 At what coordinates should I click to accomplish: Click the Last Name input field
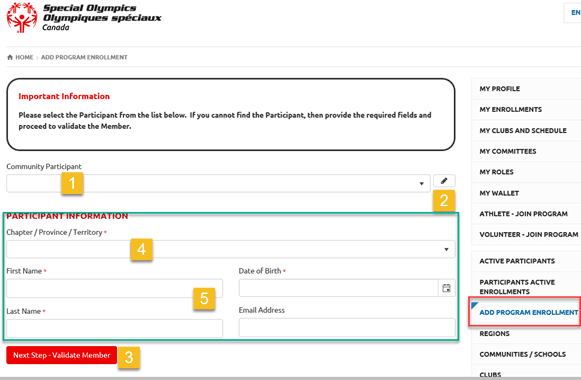[x=114, y=328]
